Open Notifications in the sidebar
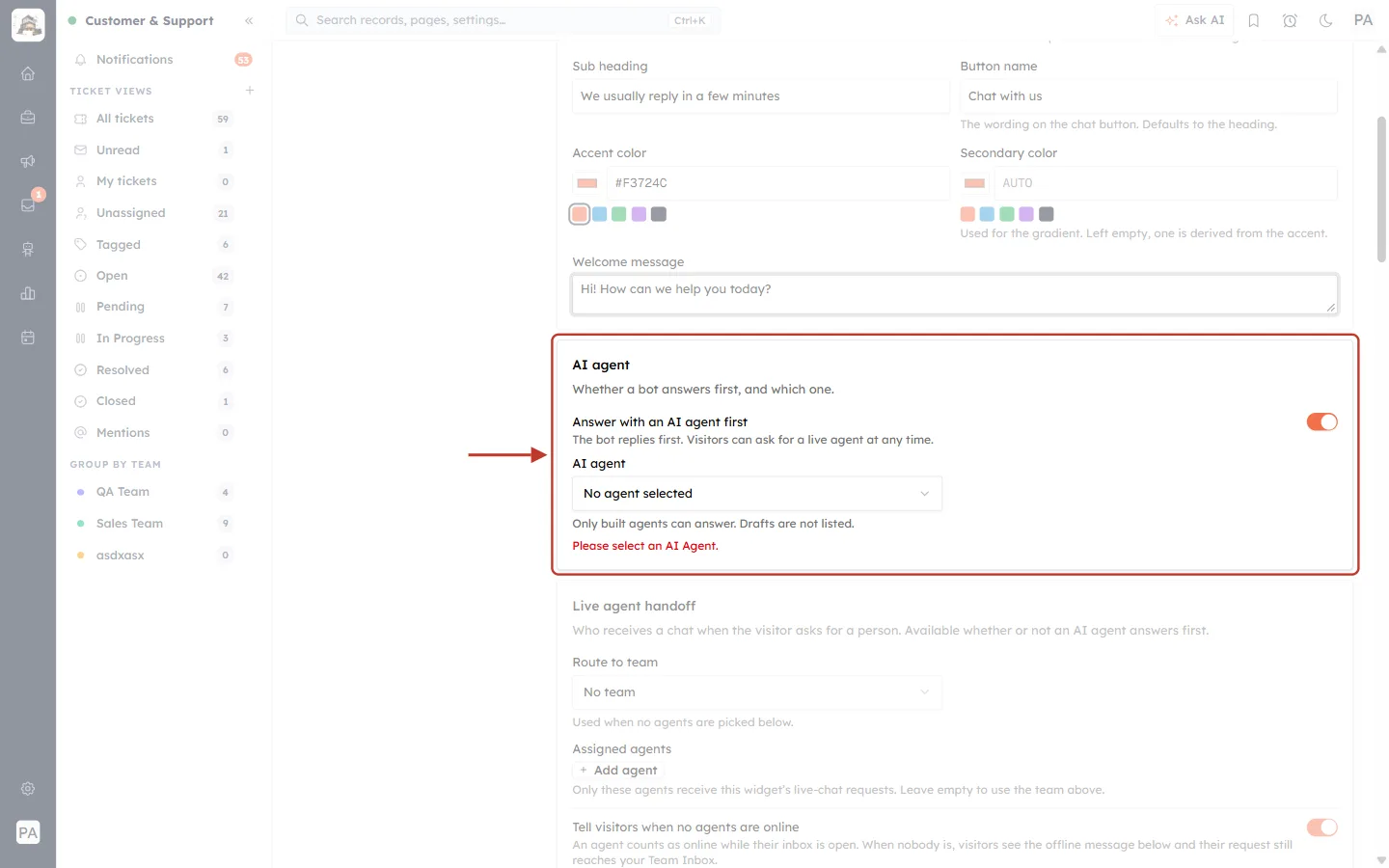 [163, 60]
